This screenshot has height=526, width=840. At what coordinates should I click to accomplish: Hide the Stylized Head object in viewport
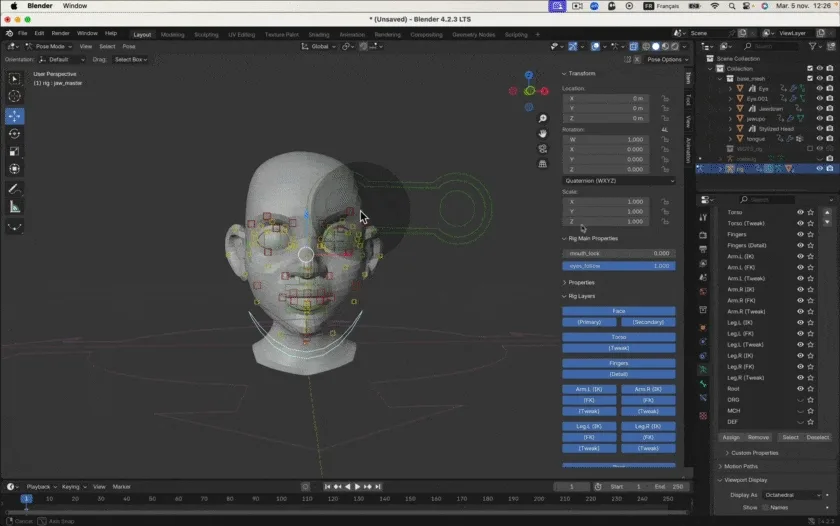coord(820,129)
